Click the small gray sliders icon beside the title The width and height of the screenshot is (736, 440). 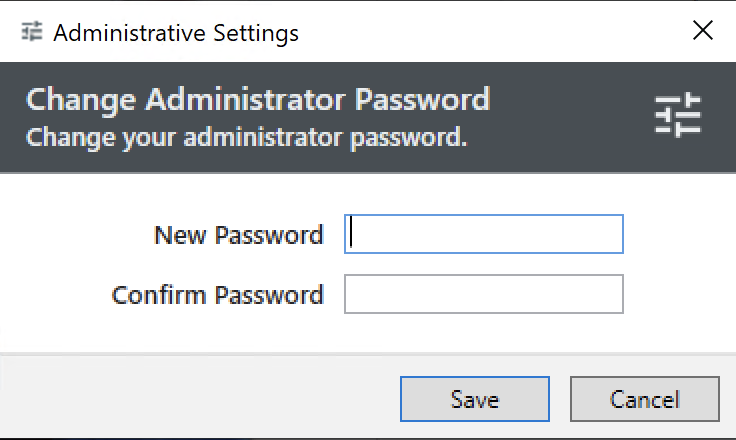tap(32, 31)
